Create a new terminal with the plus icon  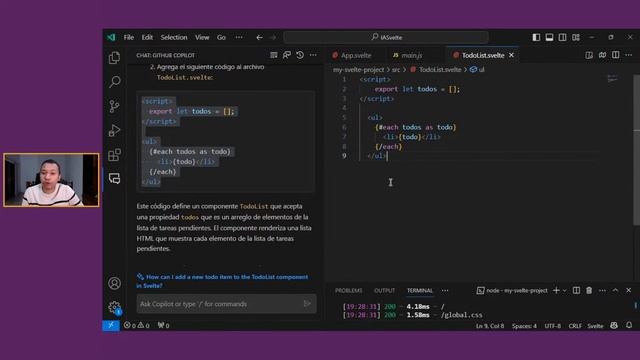pyautogui.click(x=556, y=290)
